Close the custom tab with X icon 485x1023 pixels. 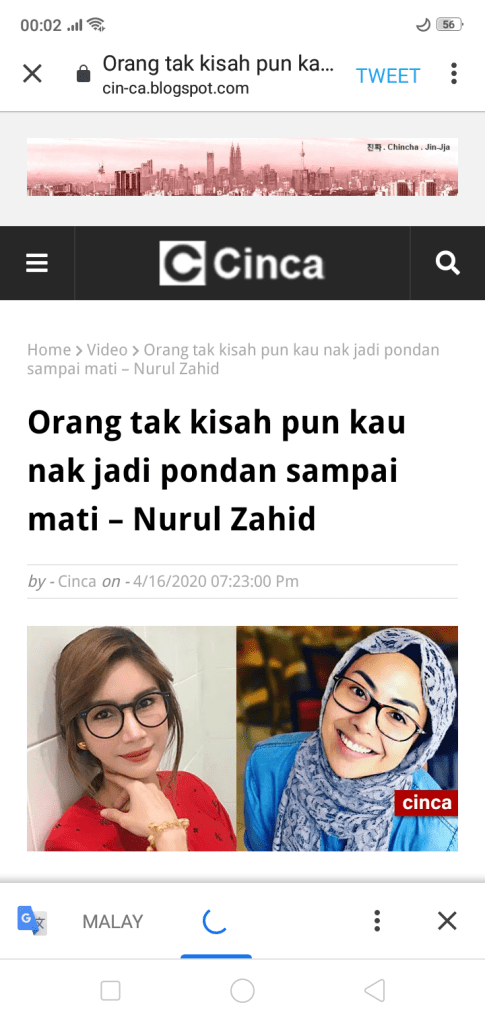(x=32, y=74)
